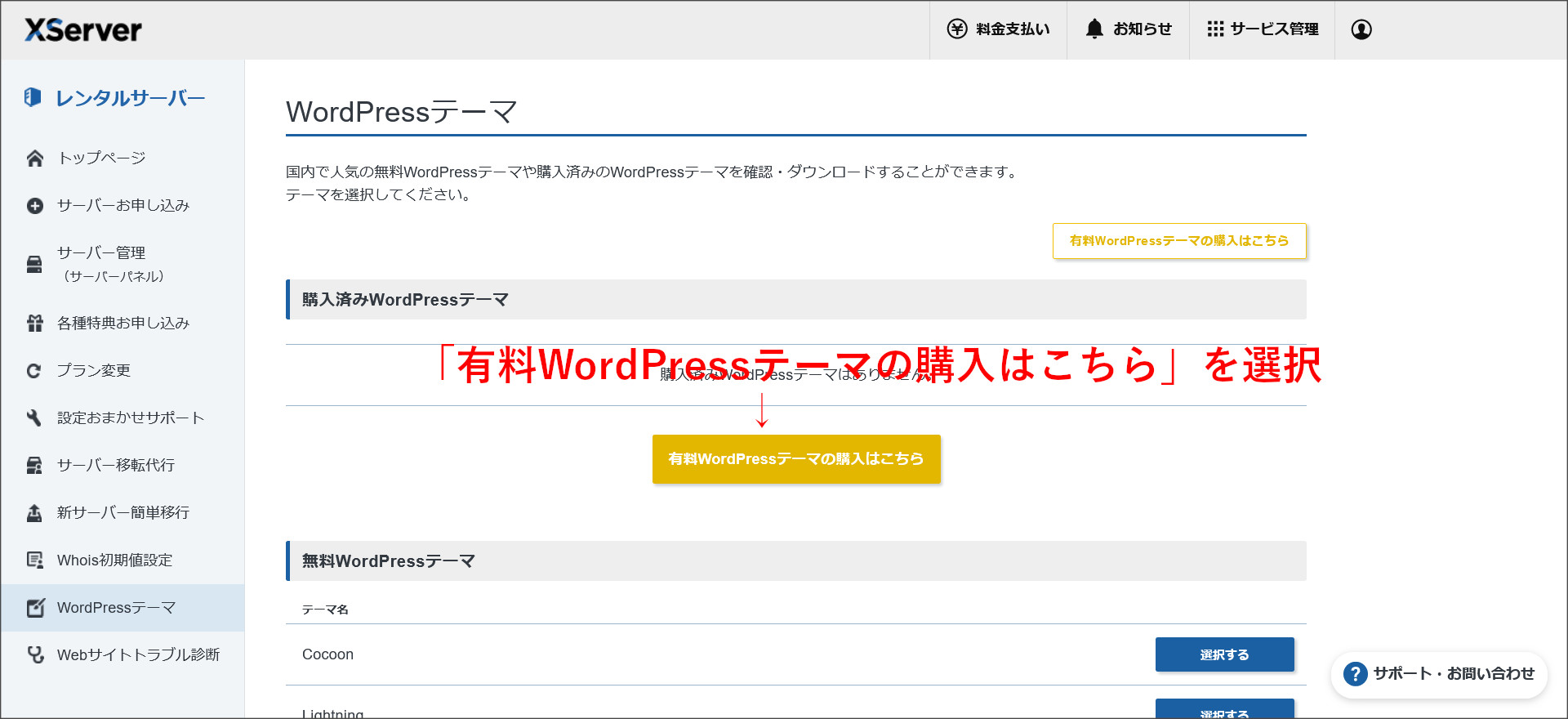This screenshot has height=719, width=1568.
Task: Click the server transfer icon beside サーバー移転代行
Action: tap(34, 466)
